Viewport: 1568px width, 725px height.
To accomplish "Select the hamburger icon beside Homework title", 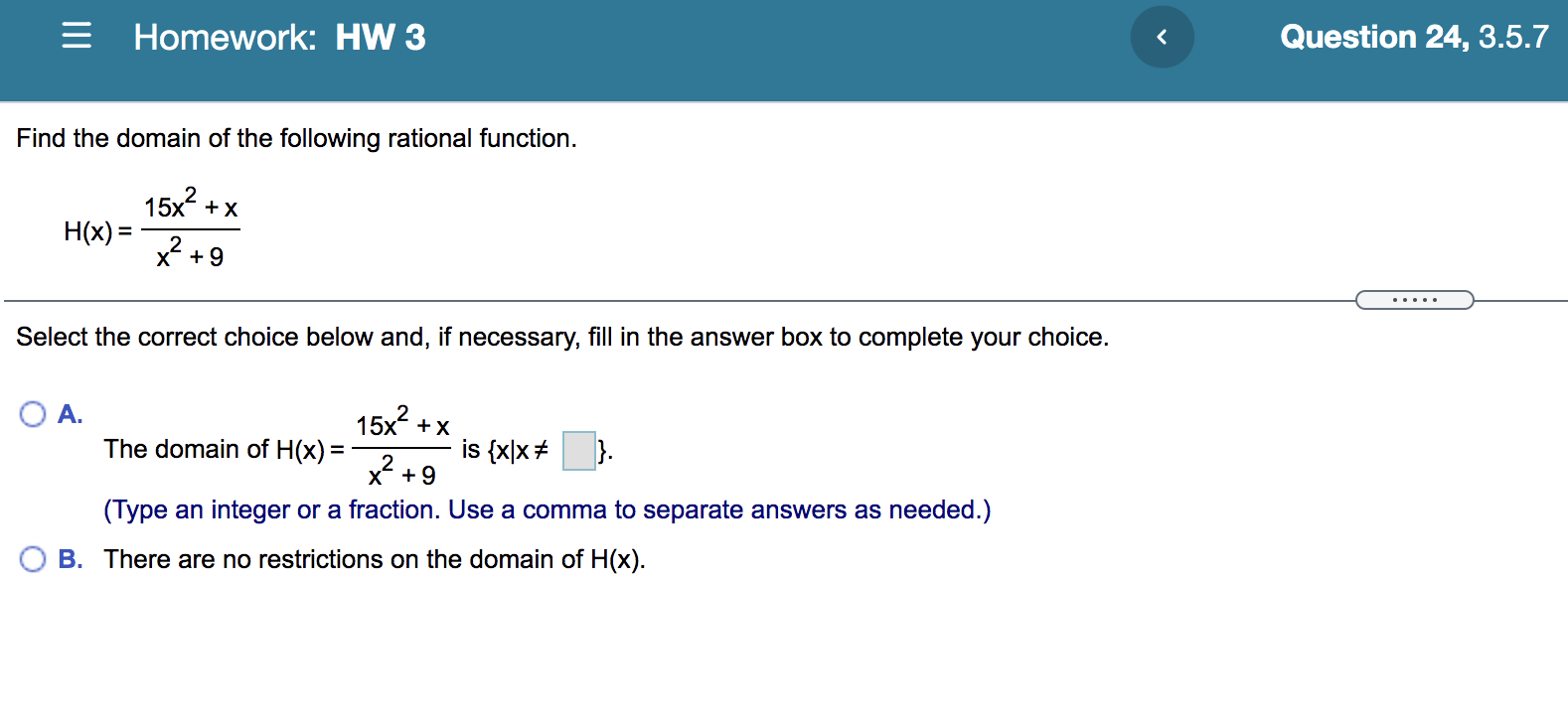I will click(75, 37).
